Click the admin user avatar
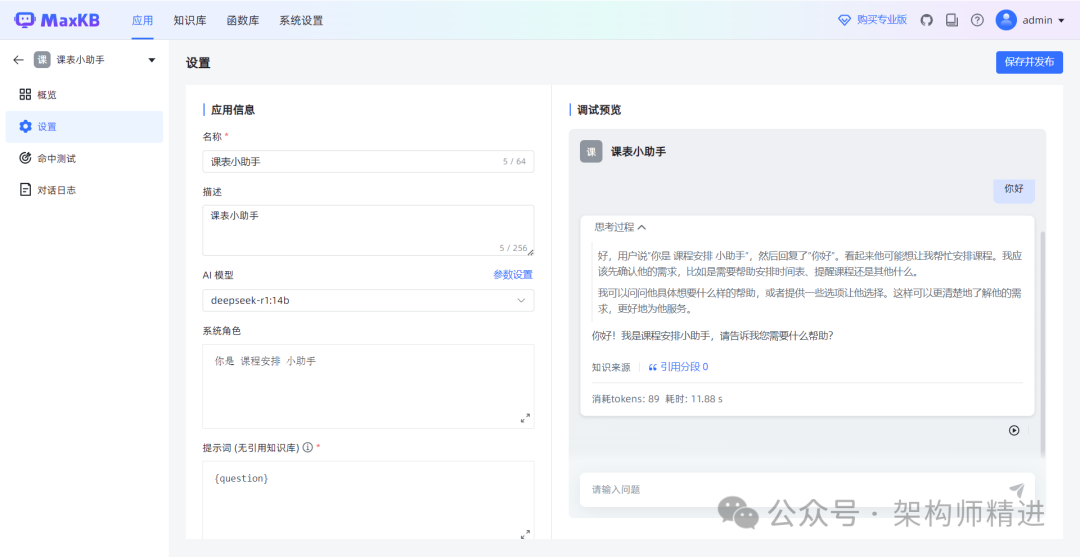 pos(1006,20)
